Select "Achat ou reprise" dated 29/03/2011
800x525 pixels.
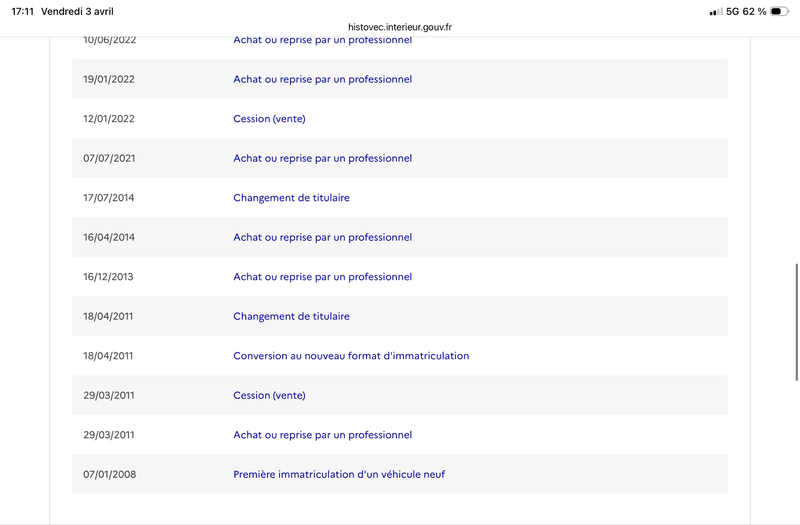[x=322, y=435]
